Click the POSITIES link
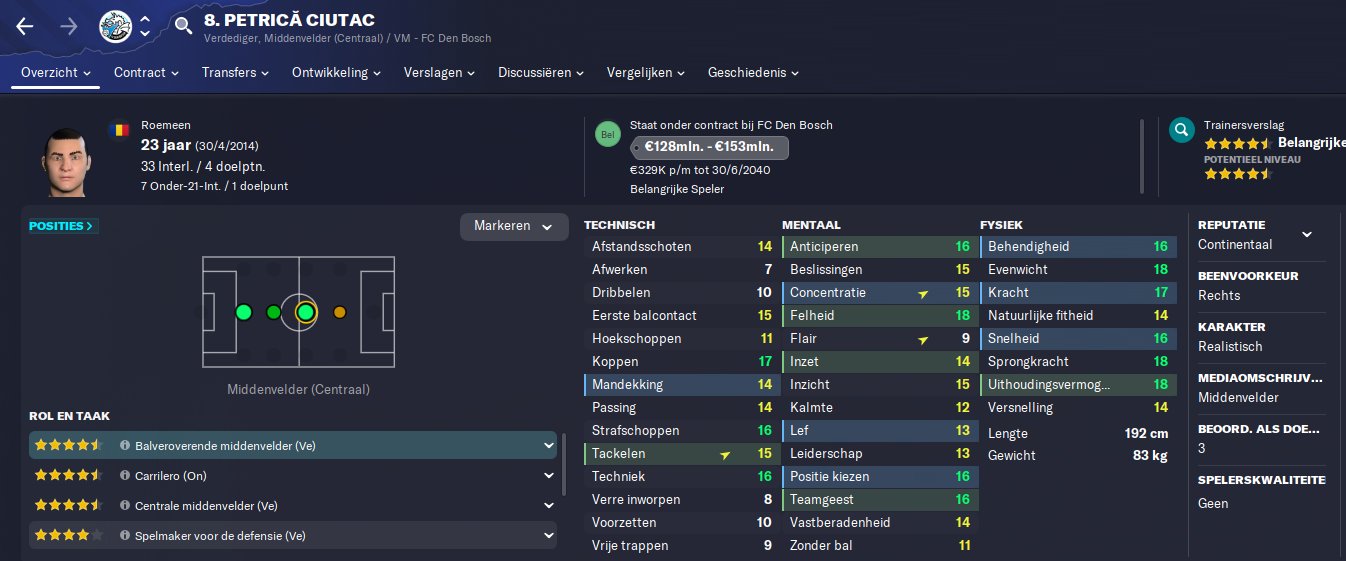The height and width of the screenshot is (561, 1346). [61, 226]
